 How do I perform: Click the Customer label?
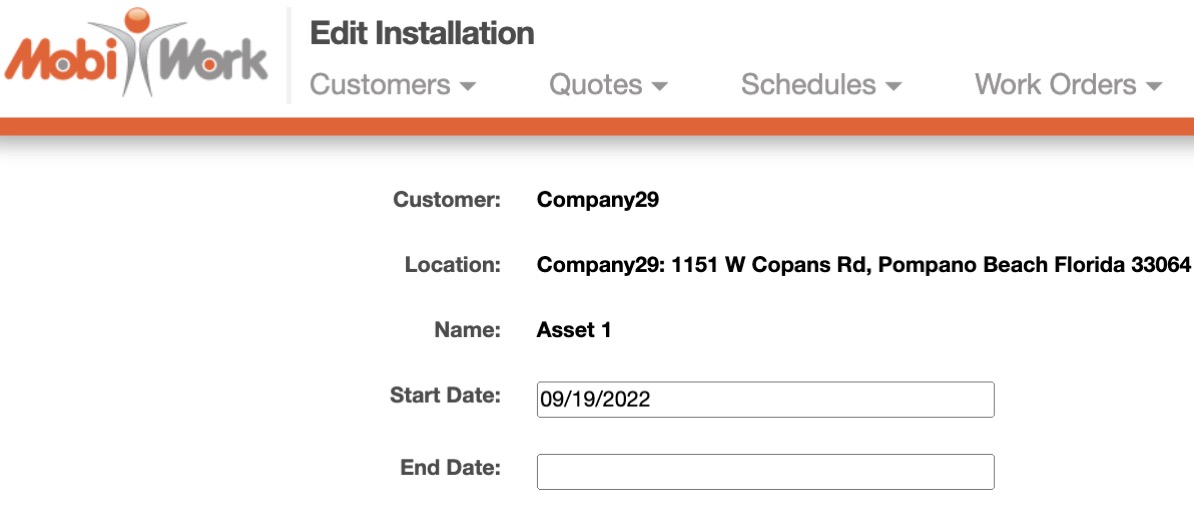pos(446,199)
